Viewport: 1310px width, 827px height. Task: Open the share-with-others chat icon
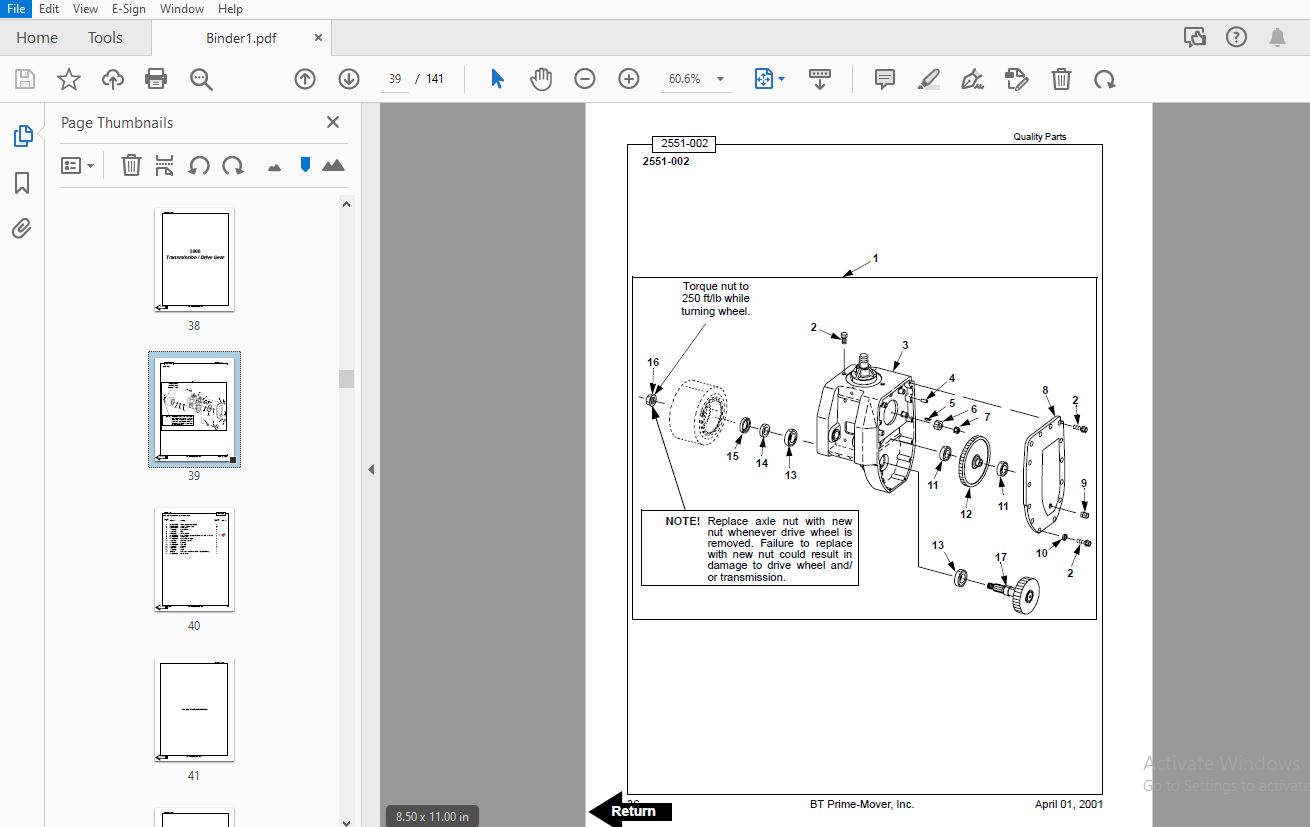click(1194, 38)
